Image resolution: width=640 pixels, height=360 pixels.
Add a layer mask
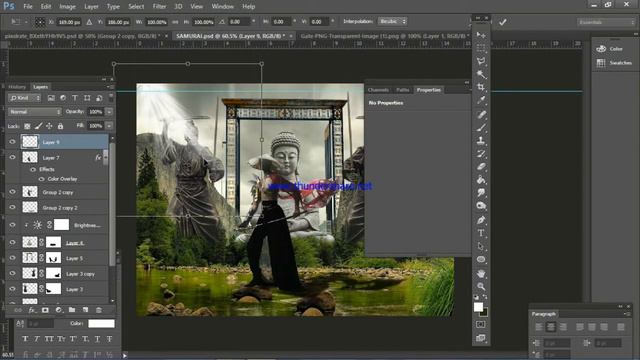(x=45, y=310)
